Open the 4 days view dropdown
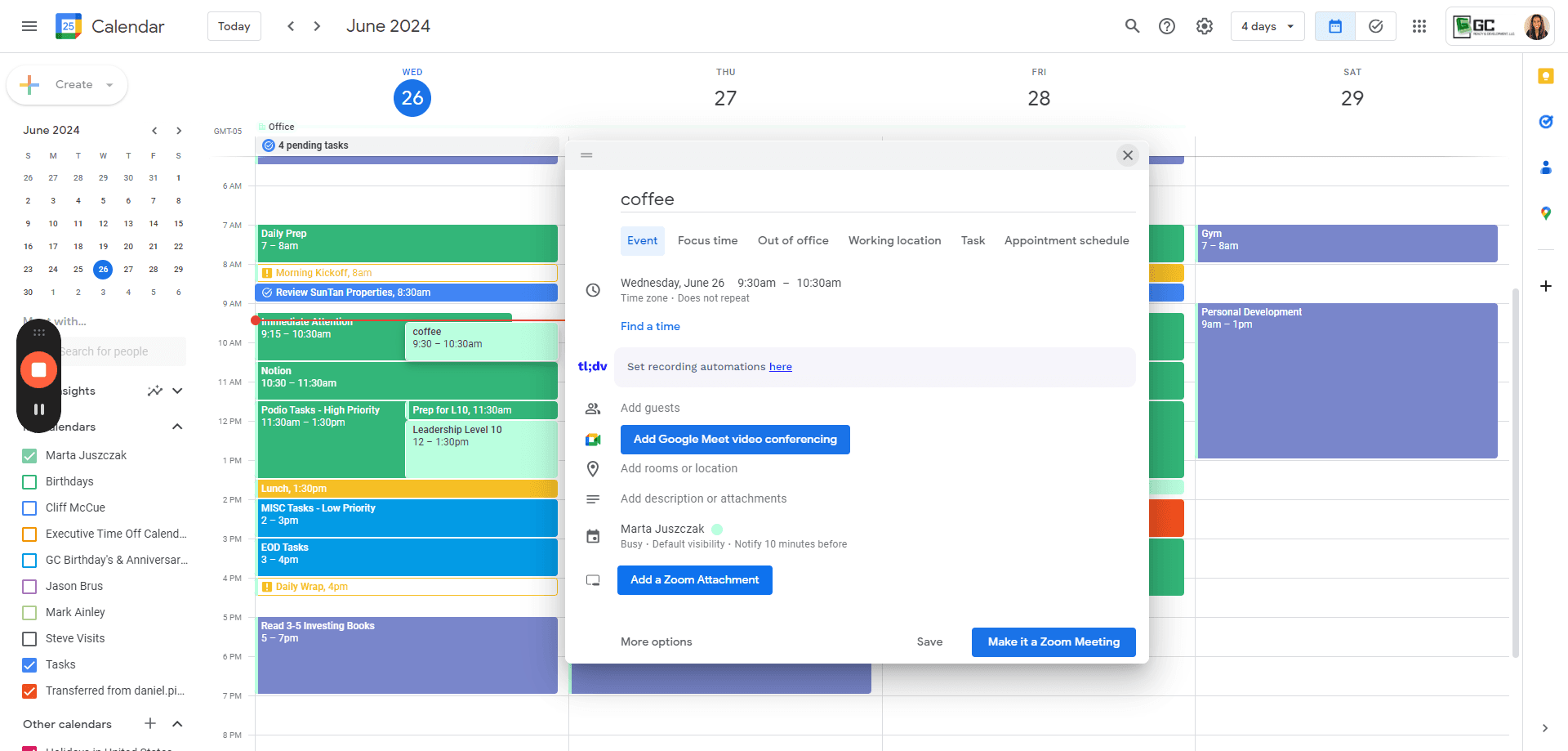 (1267, 26)
